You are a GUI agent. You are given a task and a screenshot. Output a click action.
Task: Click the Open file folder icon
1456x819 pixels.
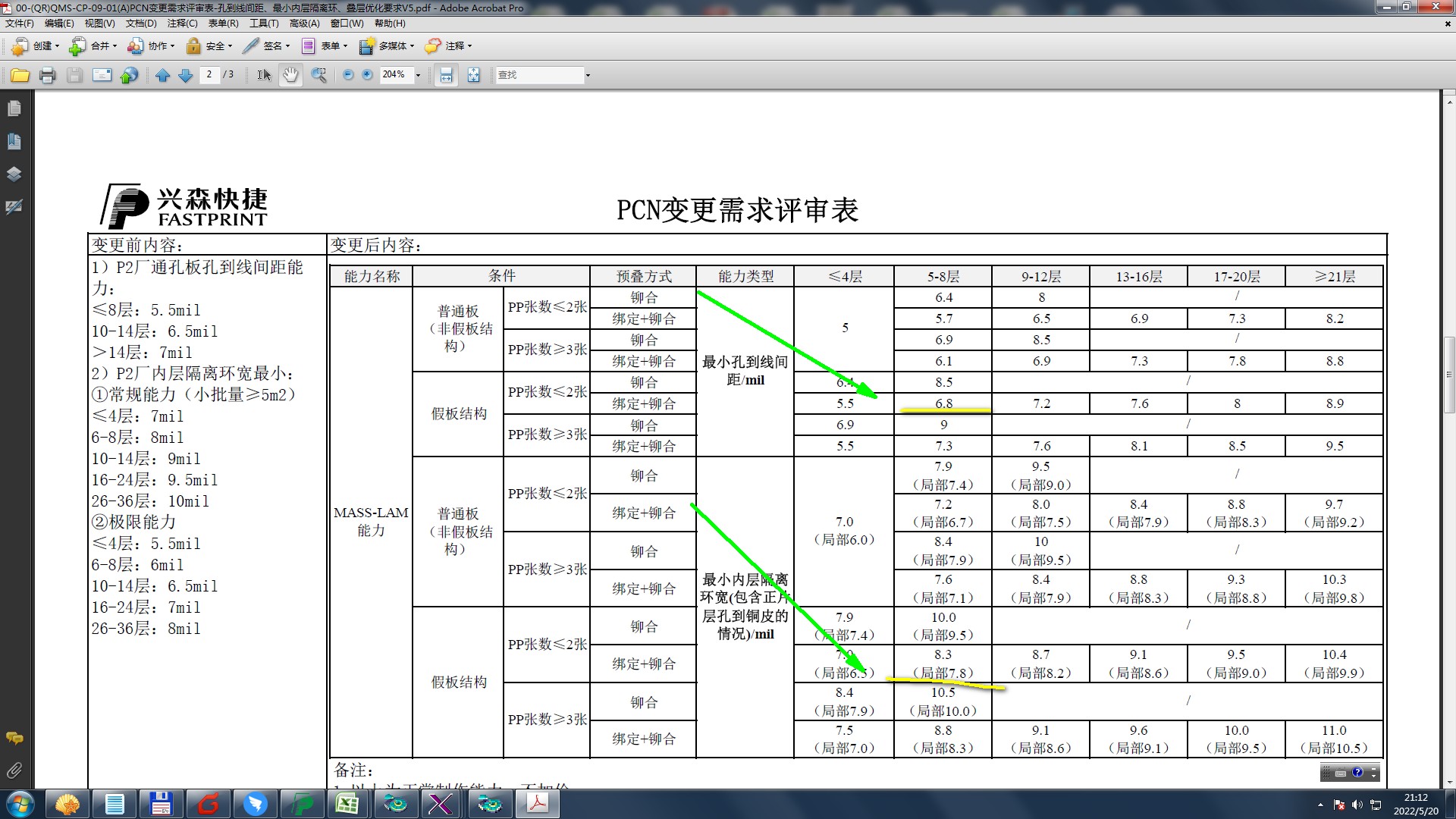tap(20, 75)
